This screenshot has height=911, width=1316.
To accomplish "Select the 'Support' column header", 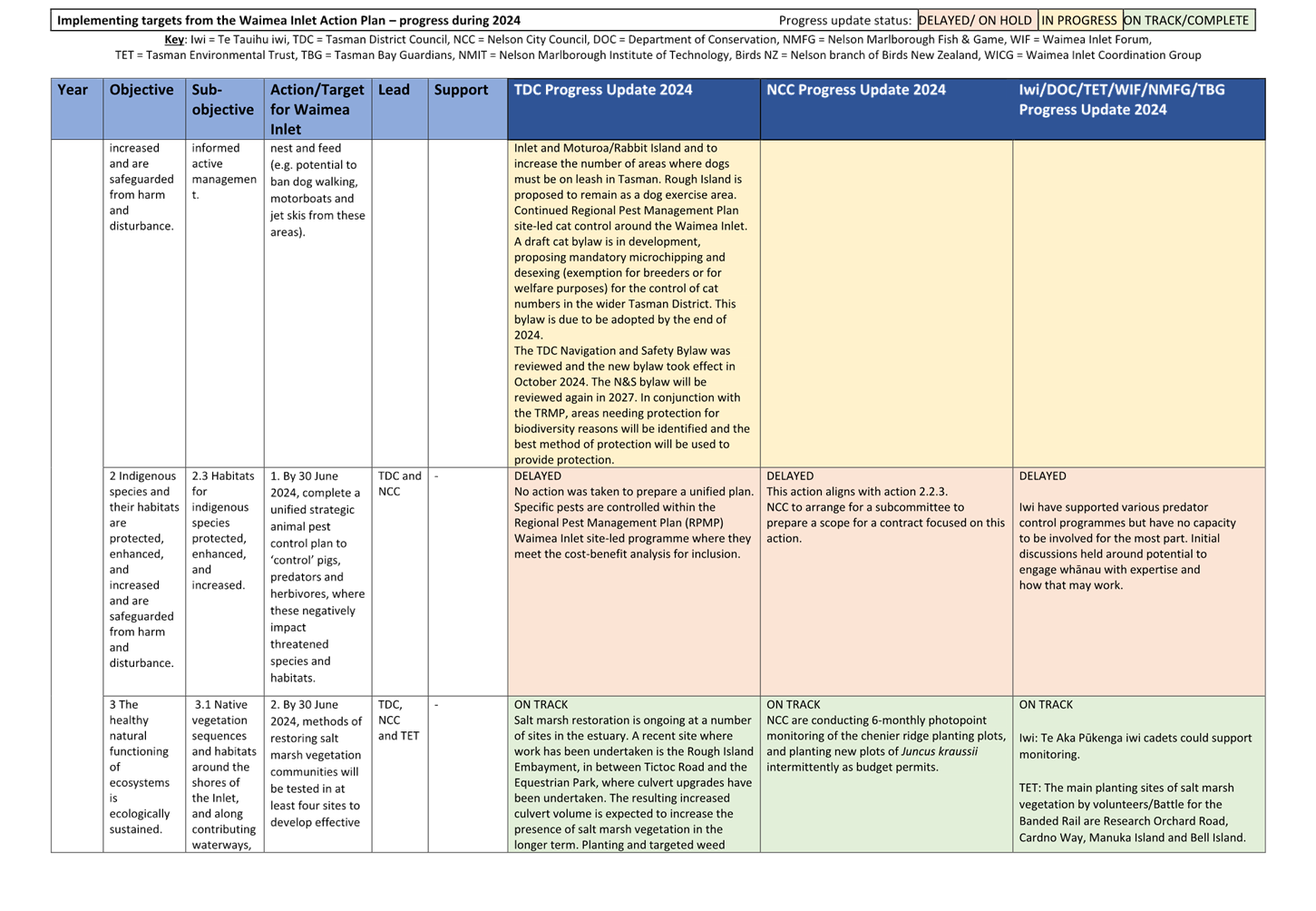I will 468,109.
